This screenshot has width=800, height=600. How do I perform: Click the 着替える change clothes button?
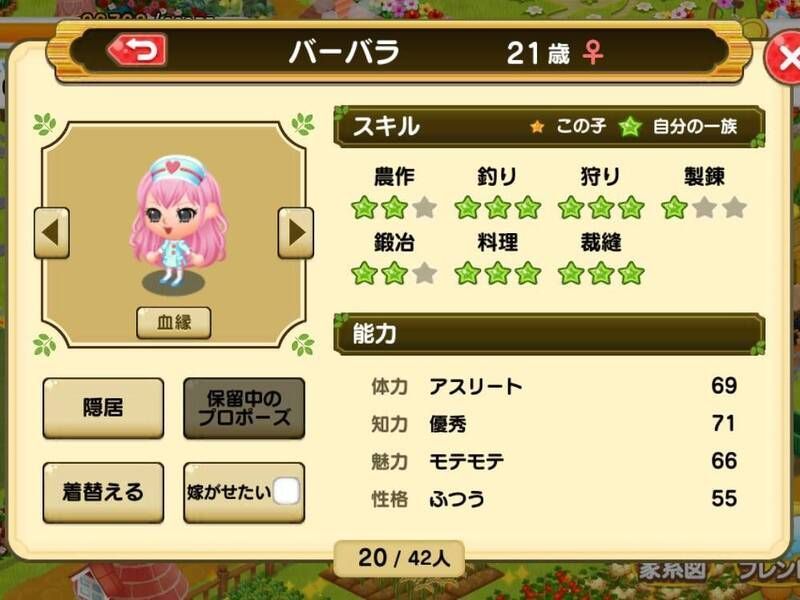(104, 492)
